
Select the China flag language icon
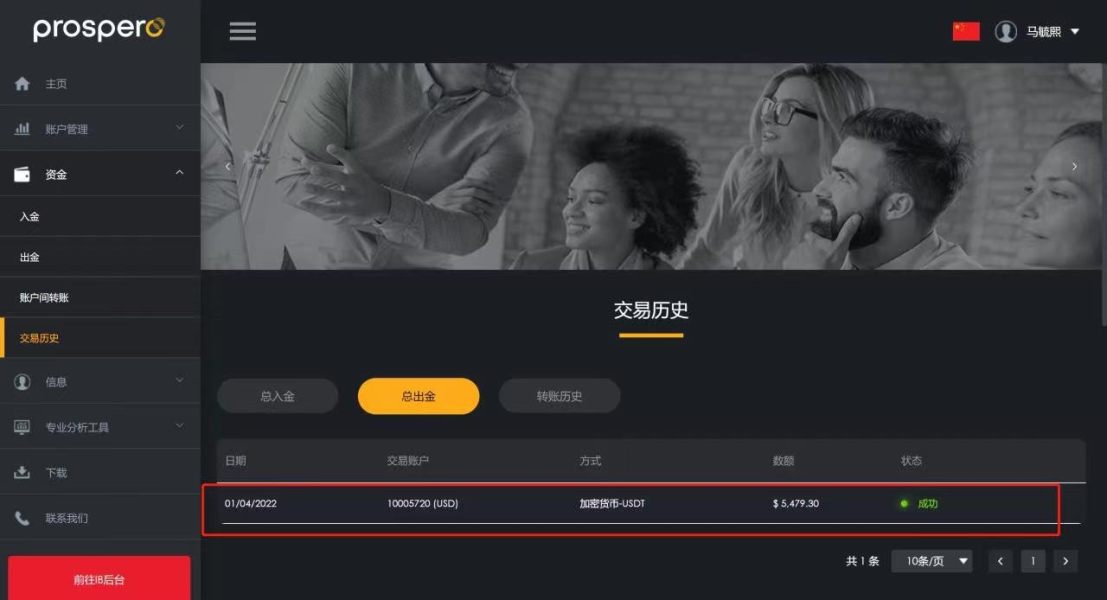966,31
